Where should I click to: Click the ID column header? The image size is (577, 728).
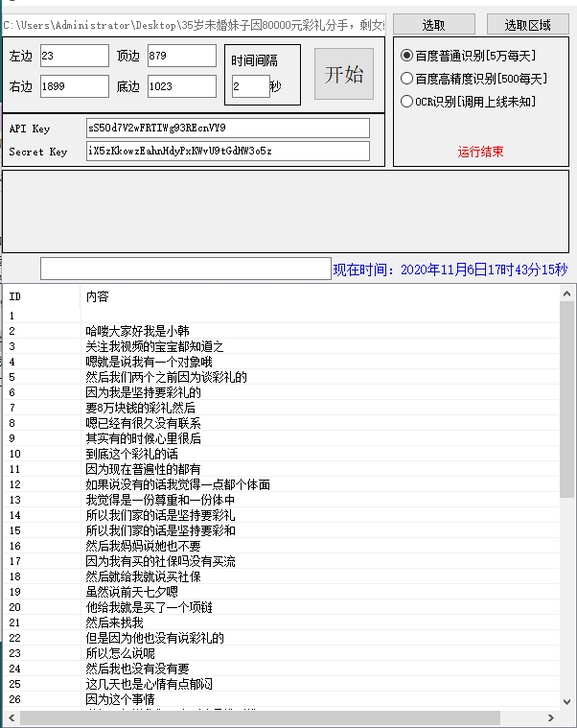(42, 296)
